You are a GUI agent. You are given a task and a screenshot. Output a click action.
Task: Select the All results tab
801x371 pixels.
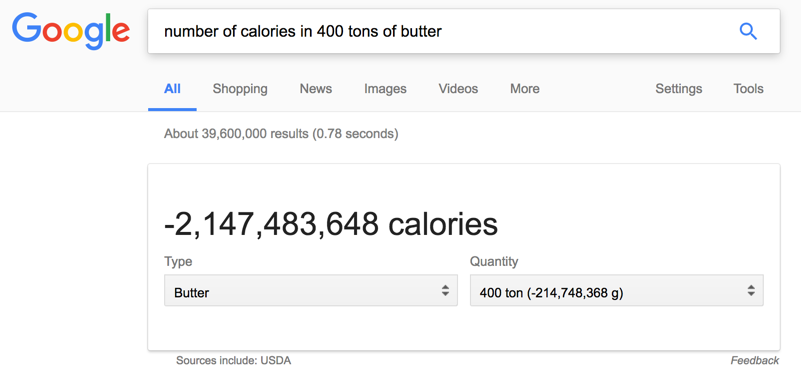point(172,89)
